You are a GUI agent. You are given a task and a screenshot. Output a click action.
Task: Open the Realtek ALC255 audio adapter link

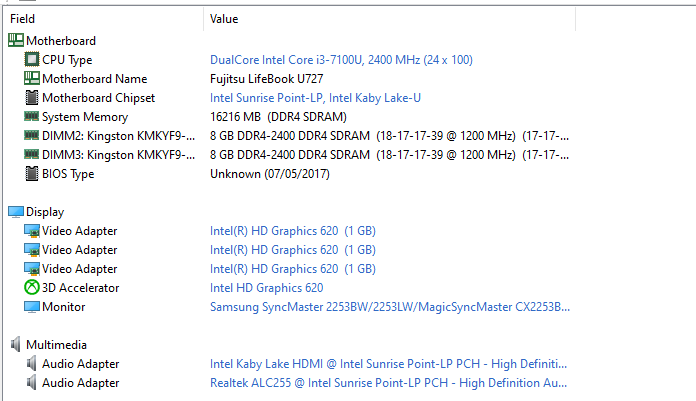pos(388,383)
